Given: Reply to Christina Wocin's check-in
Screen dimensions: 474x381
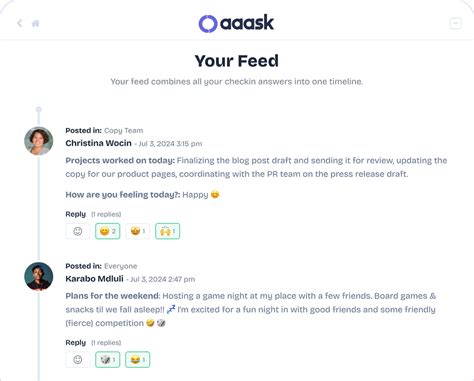Looking at the screenshot, I should (76, 214).
